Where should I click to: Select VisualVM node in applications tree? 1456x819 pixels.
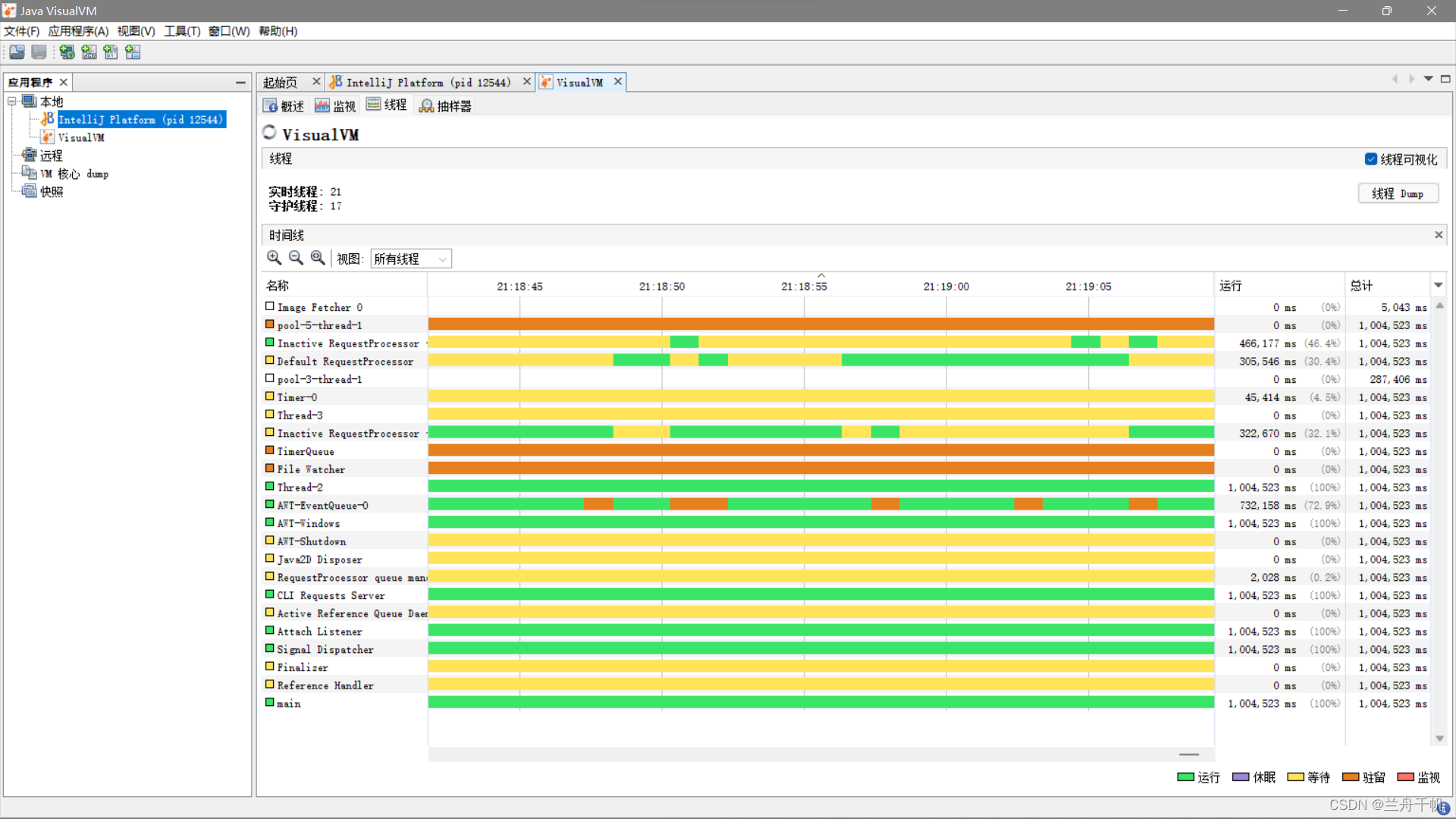coord(81,137)
